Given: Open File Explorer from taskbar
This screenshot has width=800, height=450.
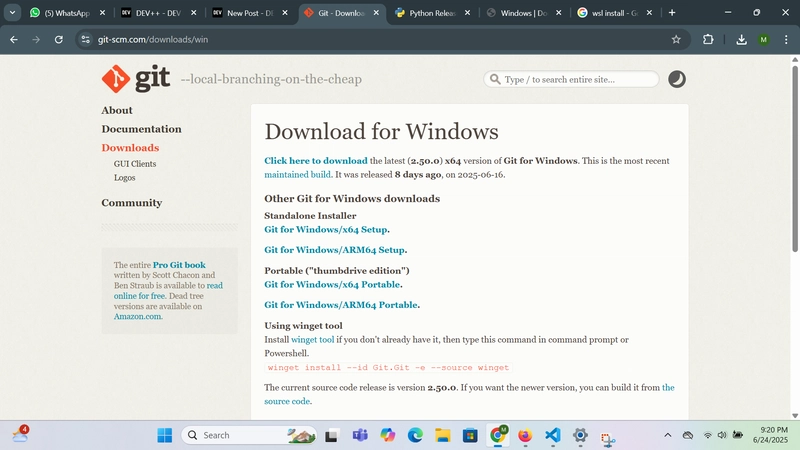Looking at the screenshot, I should [x=442, y=435].
